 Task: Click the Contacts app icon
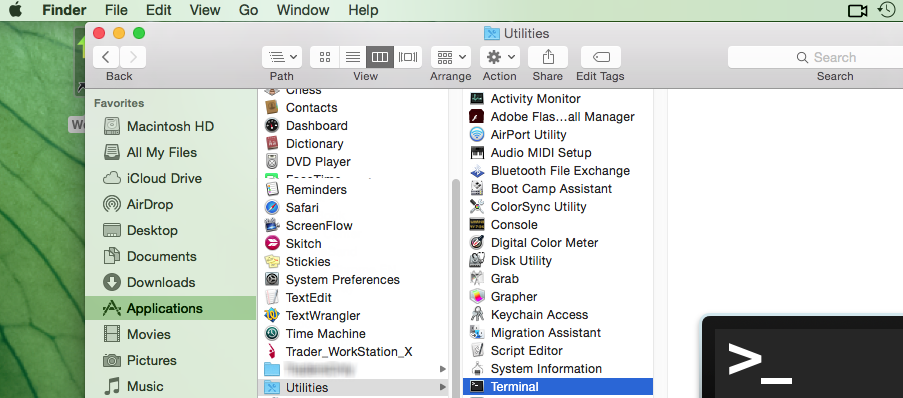click(272, 107)
